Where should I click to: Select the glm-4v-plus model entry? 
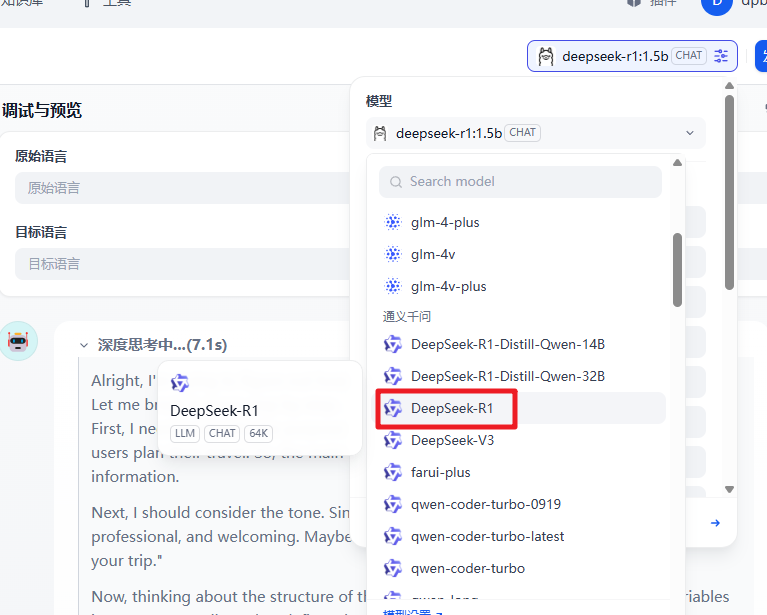[x=448, y=286]
